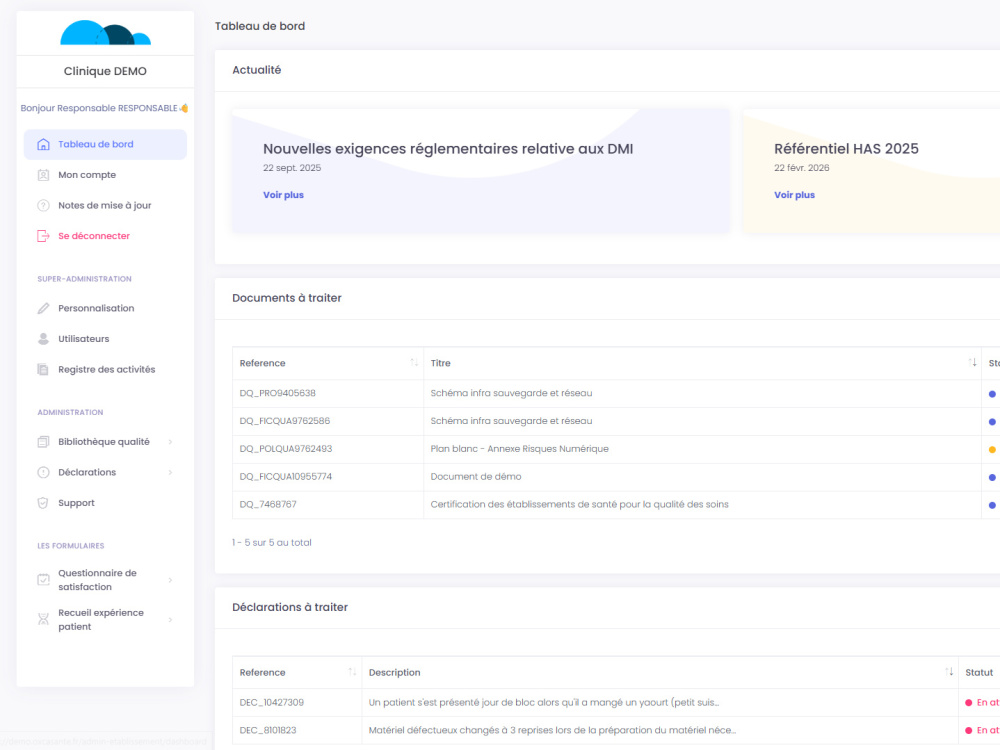The image size is (1000, 750).
Task: Select document reference DQ_7468767
Action: pos(268,504)
